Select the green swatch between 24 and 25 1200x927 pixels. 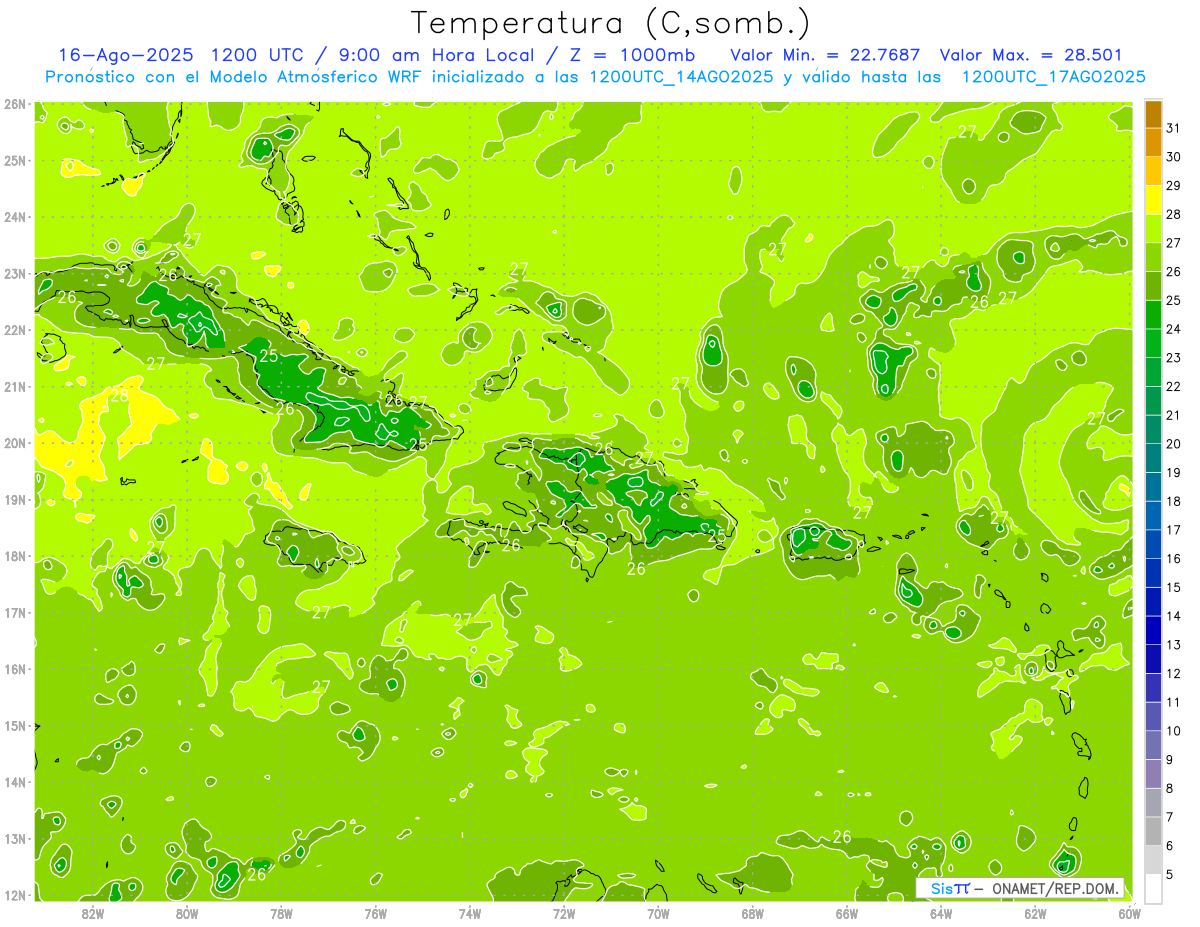click(1153, 314)
